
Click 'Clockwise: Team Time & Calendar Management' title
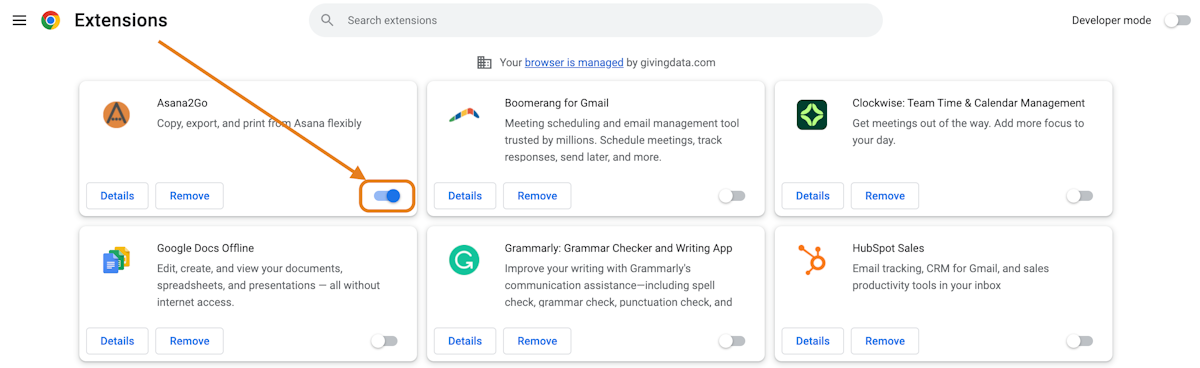click(969, 103)
